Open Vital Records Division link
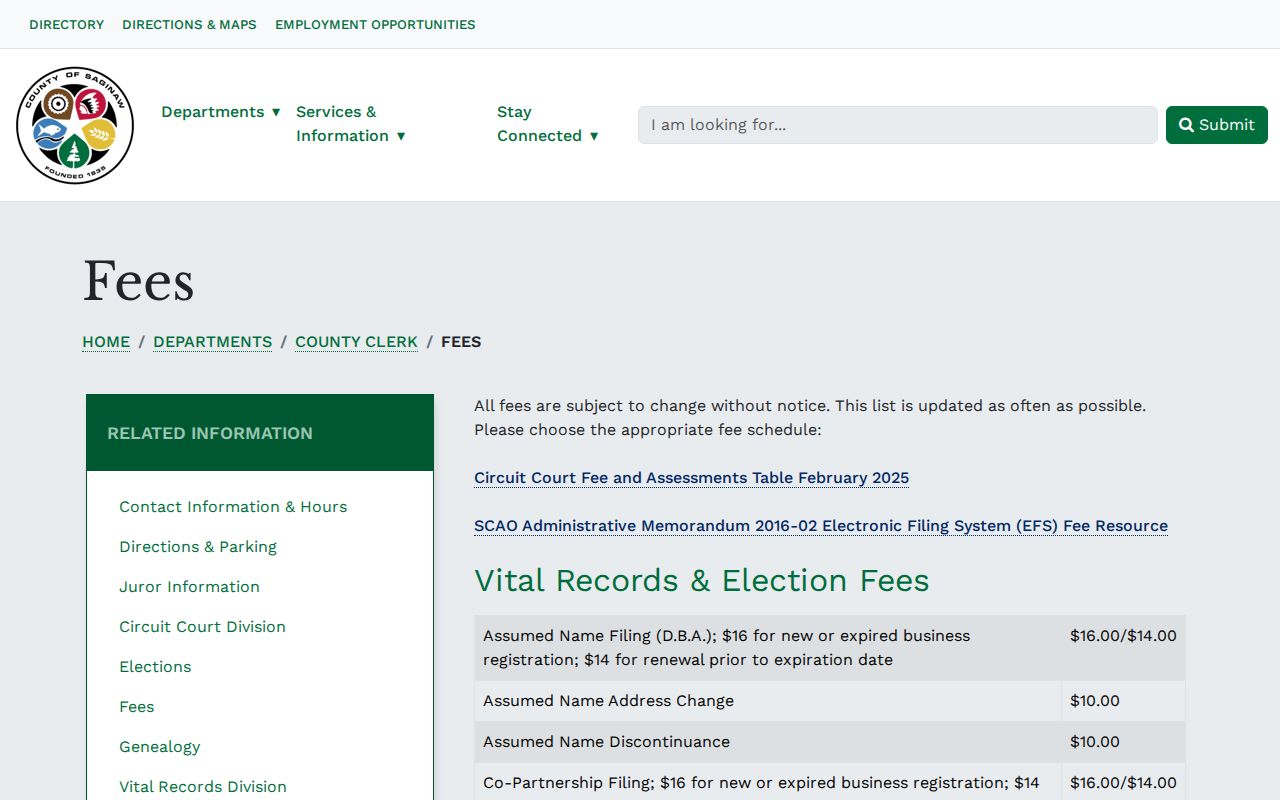 tap(203, 787)
